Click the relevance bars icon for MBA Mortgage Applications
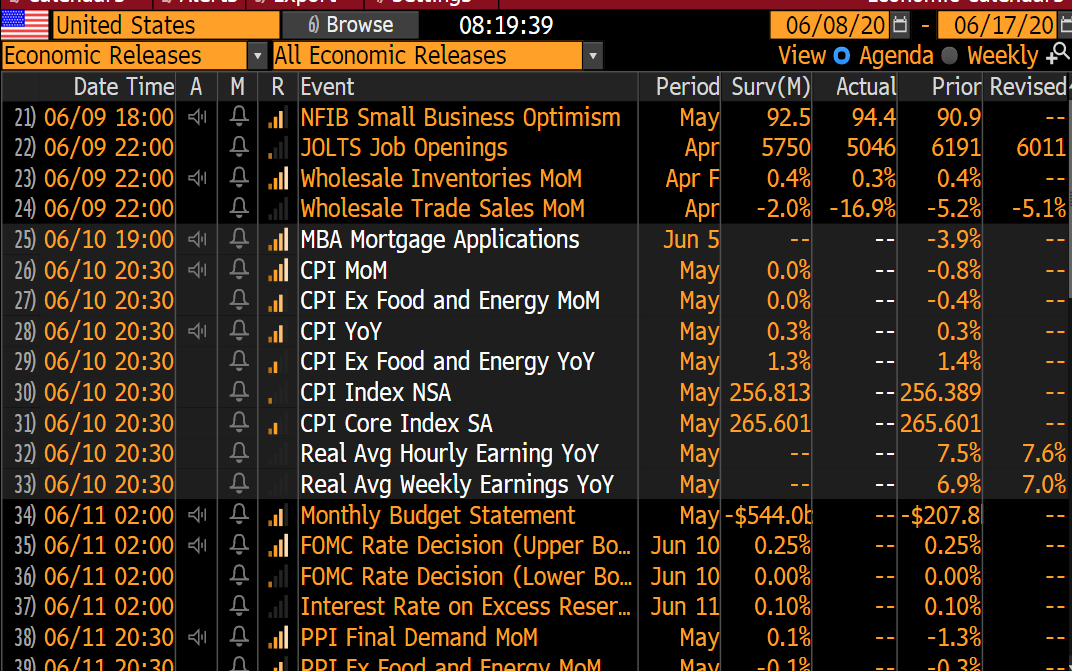Screen dimensions: 1072x671 (278, 239)
